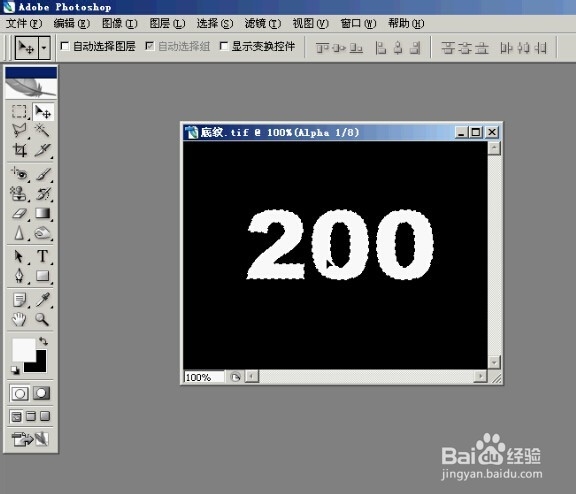Click the Move tool preset icon in options bar

[x=27, y=47]
